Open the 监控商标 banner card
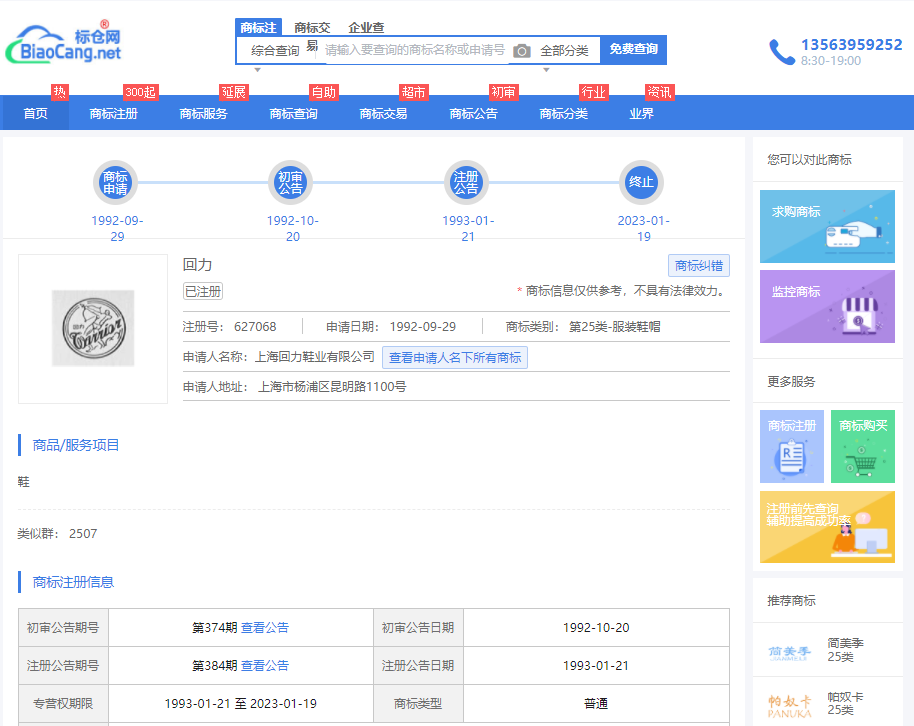Image resolution: width=914 pixels, height=726 pixels. (x=827, y=306)
